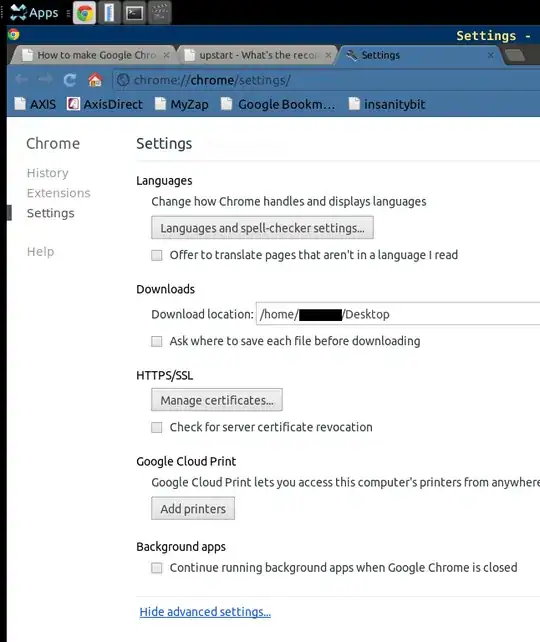Image resolution: width=540 pixels, height=642 pixels.
Task: Focus the chrome://chrome/settings/ address bar
Action: tap(327, 80)
